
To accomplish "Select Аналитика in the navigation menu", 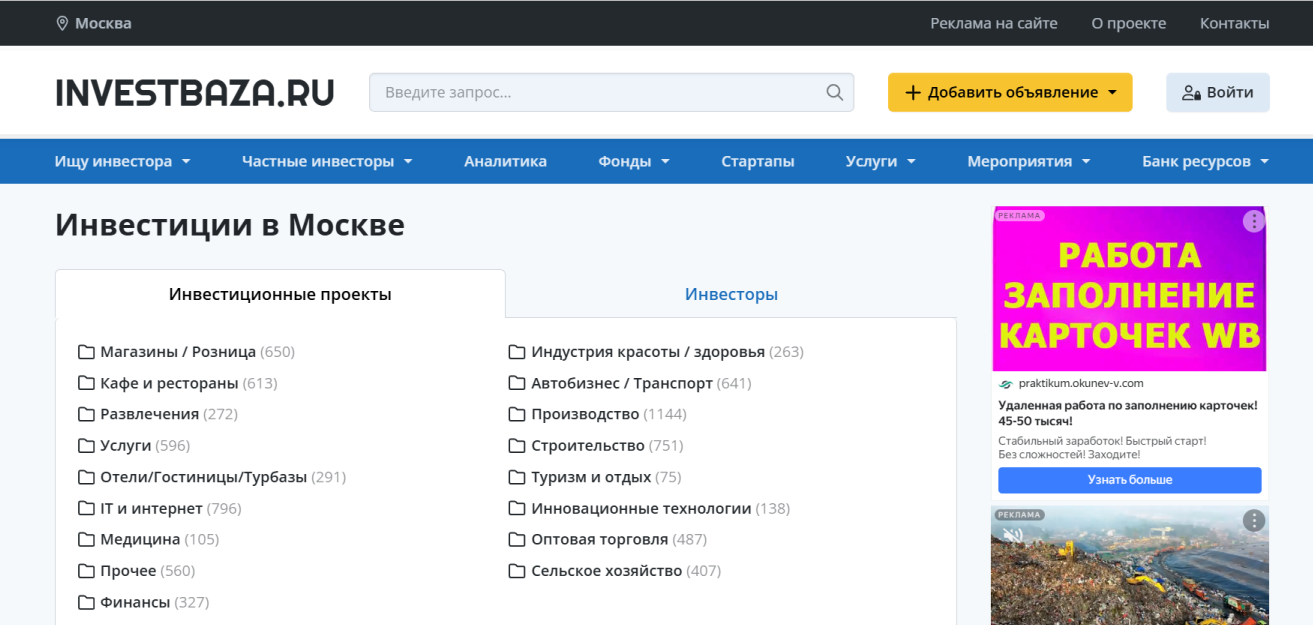I will (x=505, y=160).
